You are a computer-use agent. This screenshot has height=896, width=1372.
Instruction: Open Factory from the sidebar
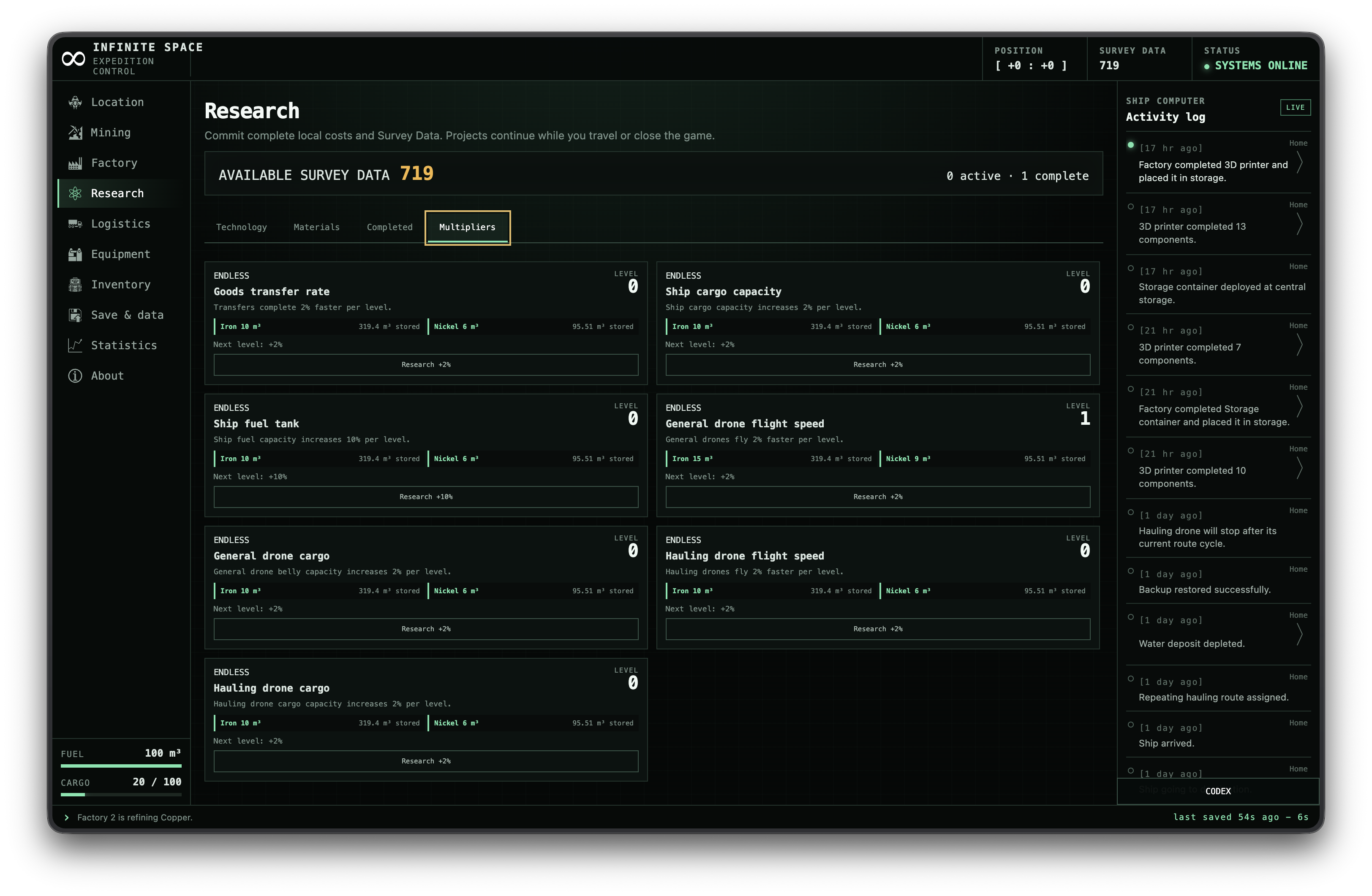pyautogui.click(x=121, y=163)
